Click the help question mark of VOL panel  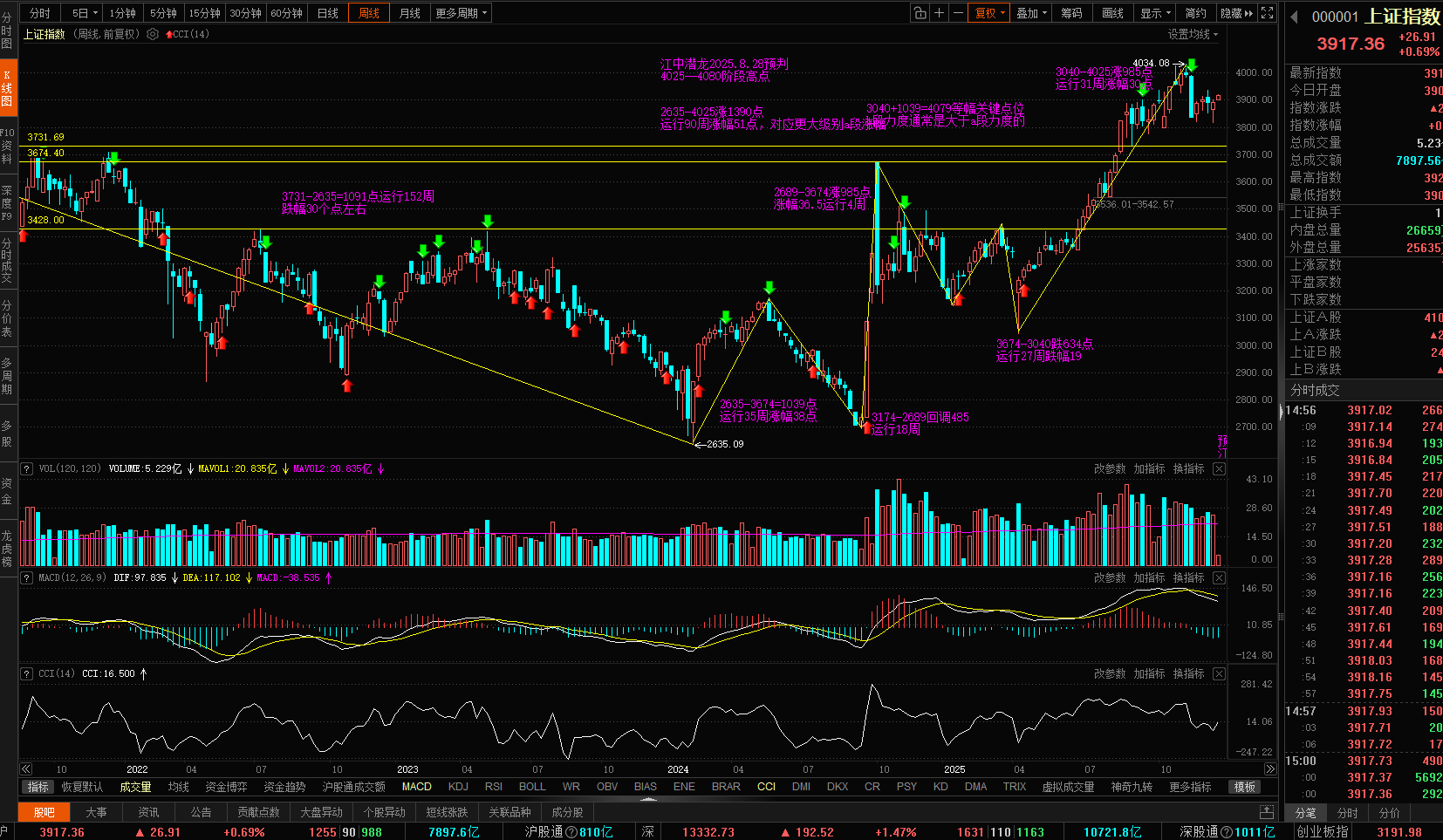tap(27, 468)
